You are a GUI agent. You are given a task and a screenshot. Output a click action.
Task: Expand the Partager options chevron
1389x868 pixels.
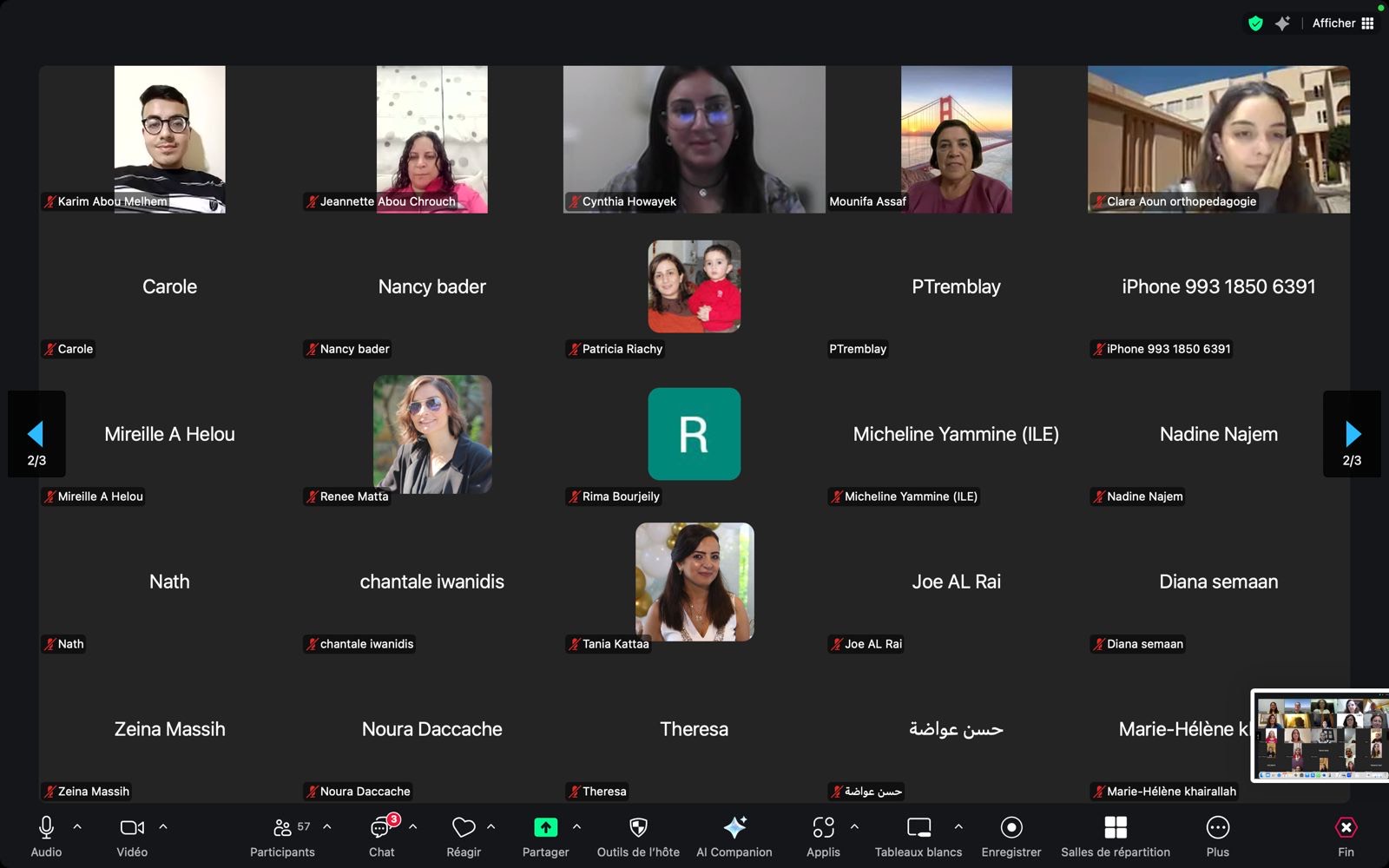point(577,827)
